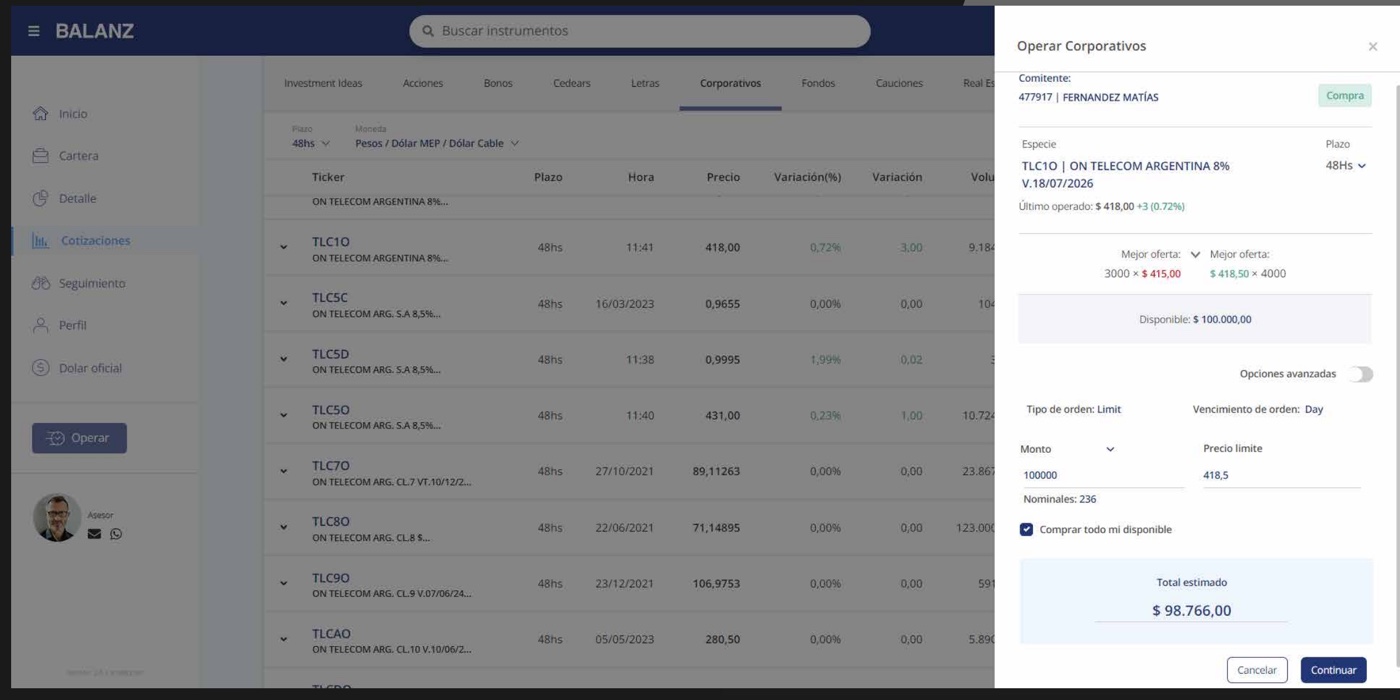Click the advisor profile photo

pos(57,517)
